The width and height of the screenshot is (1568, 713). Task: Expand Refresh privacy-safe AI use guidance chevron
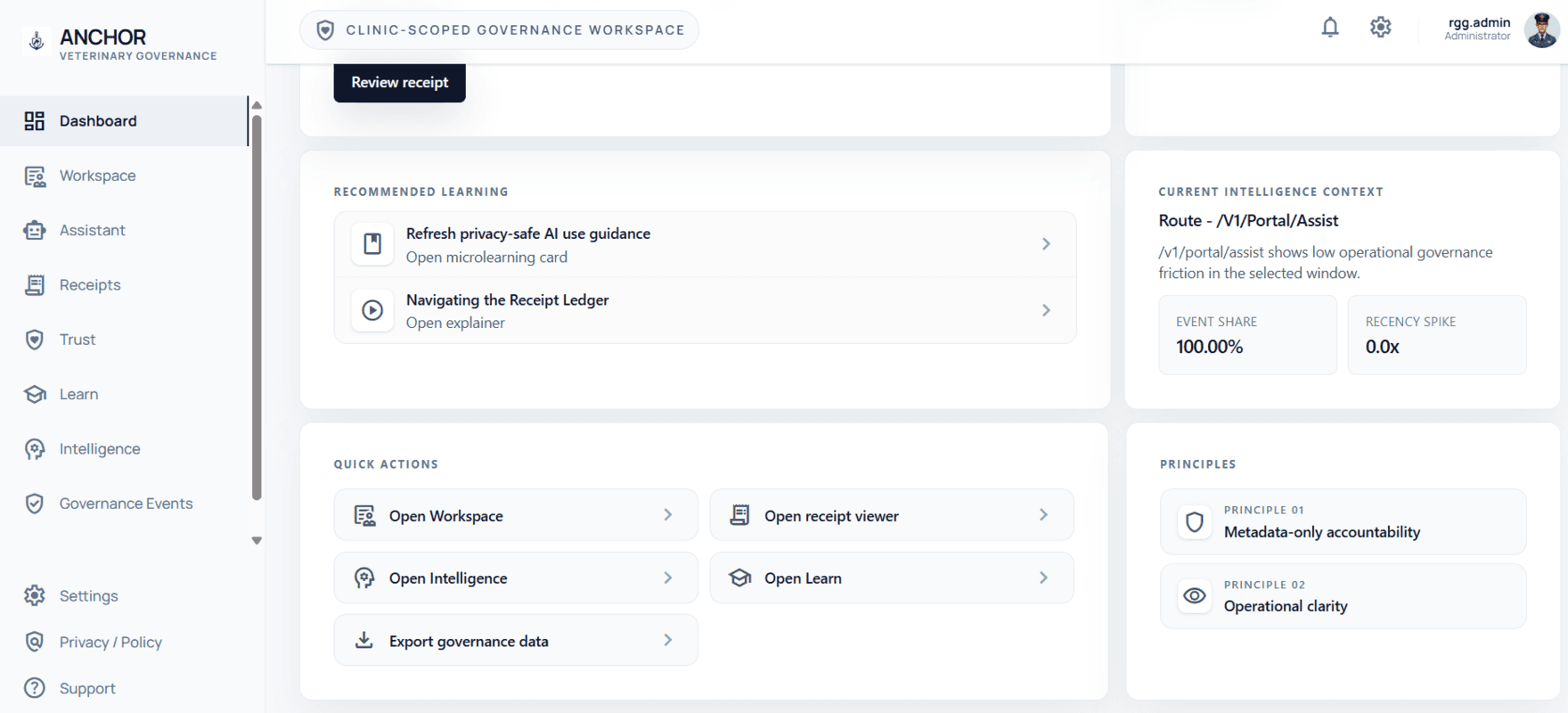(1046, 244)
